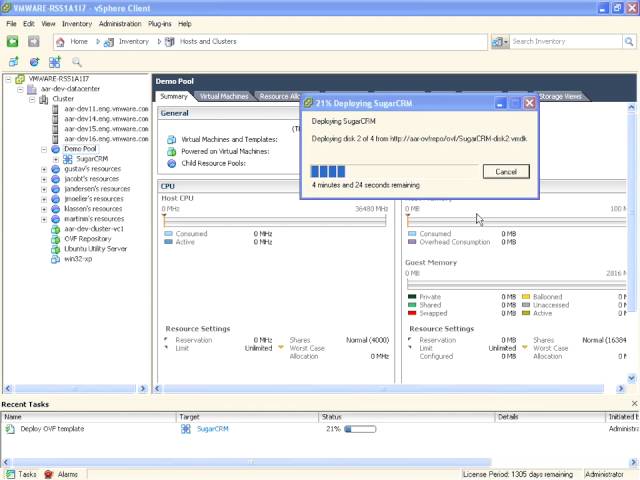This screenshot has height=480, width=640.
Task: Open the File menu
Action: pos(11,24)
